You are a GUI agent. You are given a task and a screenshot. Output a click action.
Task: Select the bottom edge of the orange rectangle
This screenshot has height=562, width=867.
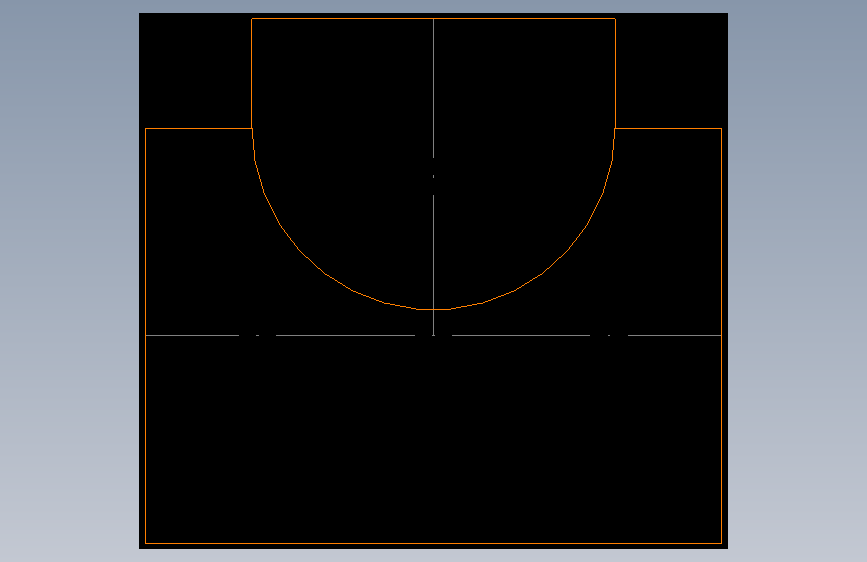click(434, 543)
